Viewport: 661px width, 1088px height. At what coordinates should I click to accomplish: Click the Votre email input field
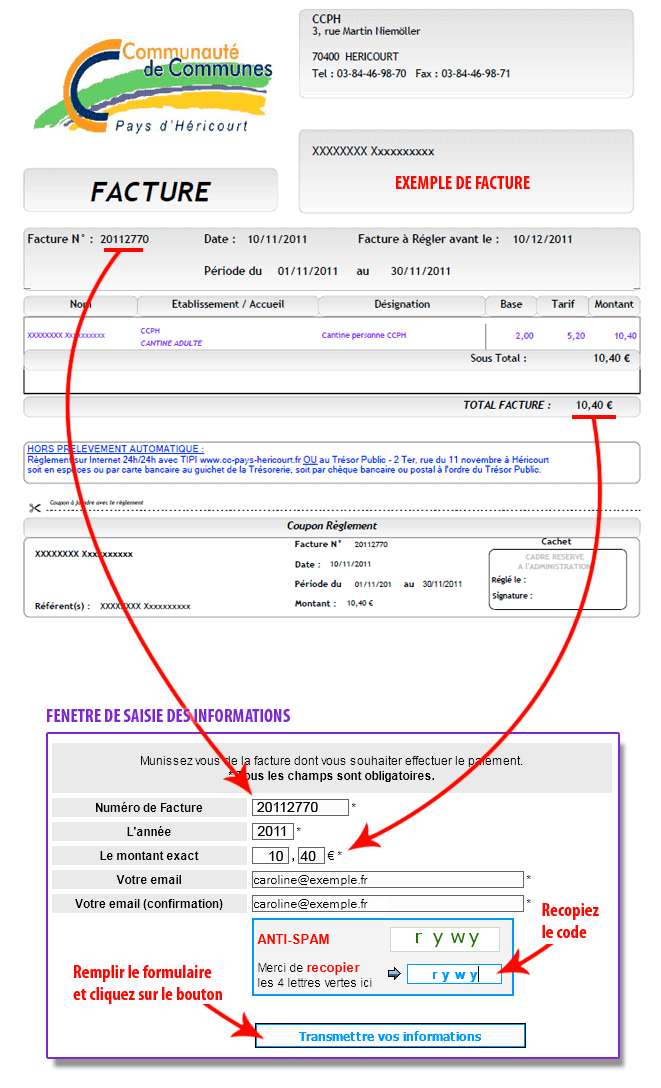point(387,879)
